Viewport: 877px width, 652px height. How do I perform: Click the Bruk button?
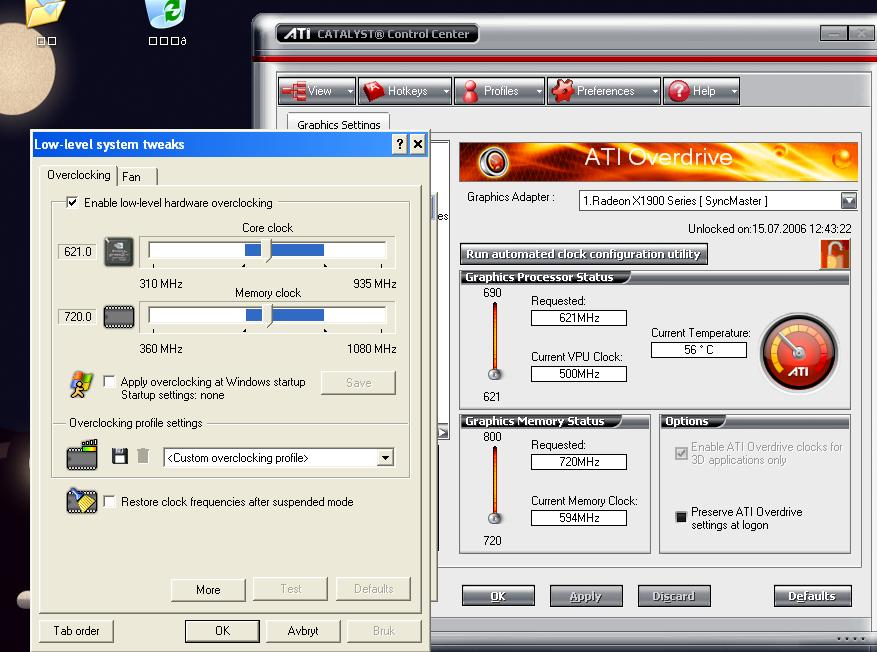coord(384,631)
